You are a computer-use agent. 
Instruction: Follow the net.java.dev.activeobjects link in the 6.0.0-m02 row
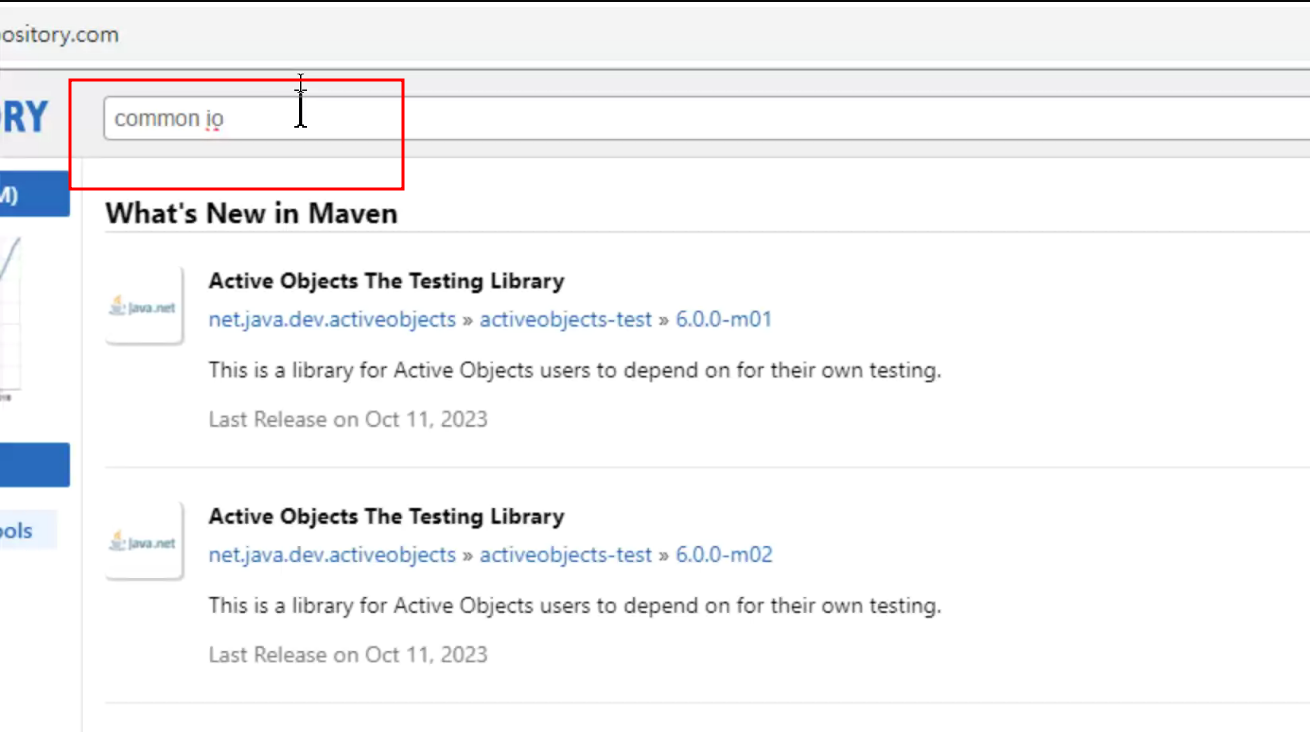332,555
